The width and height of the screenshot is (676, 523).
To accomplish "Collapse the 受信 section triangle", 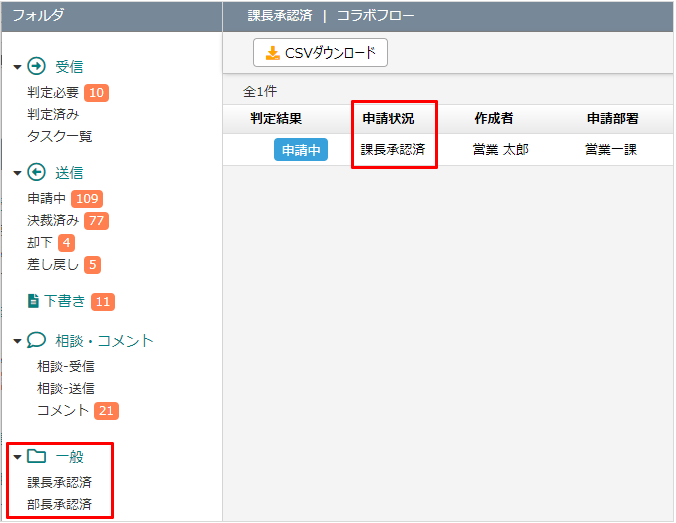I will [x=17, y=67].
